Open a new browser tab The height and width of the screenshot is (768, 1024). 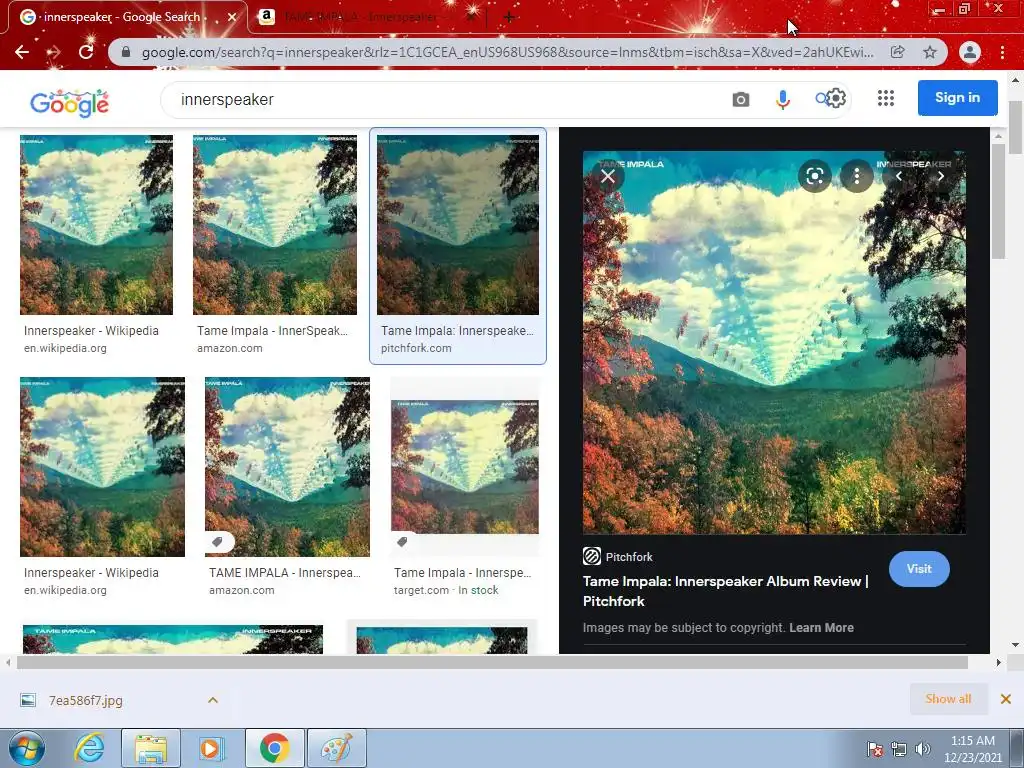pos(509,18)
